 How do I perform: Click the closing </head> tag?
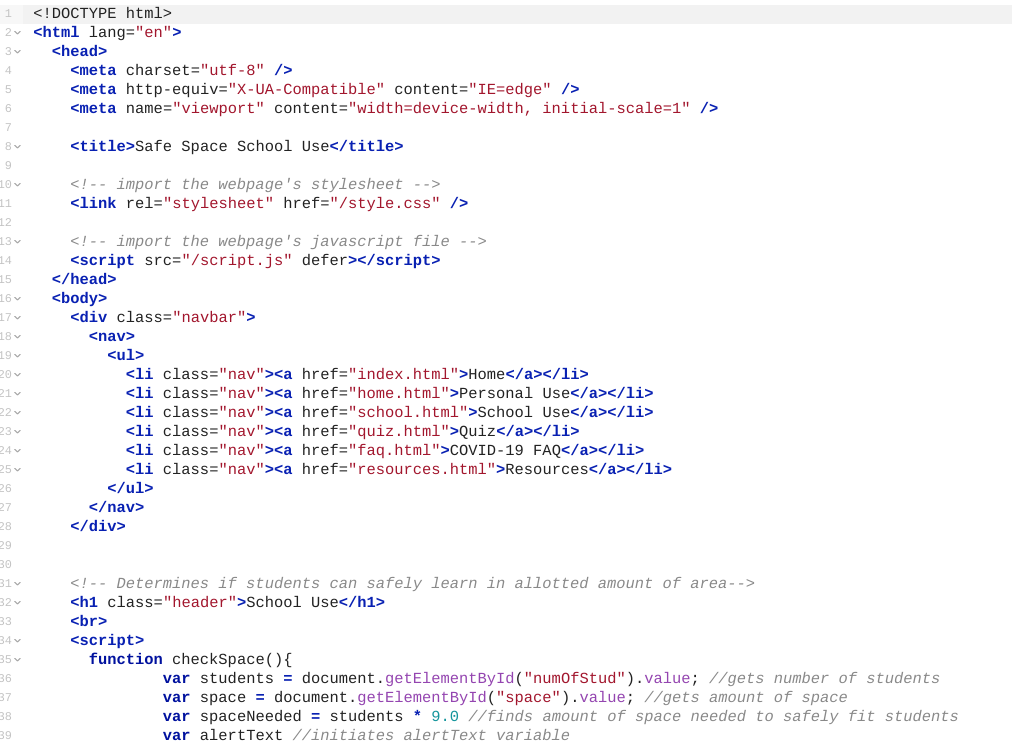84,279
